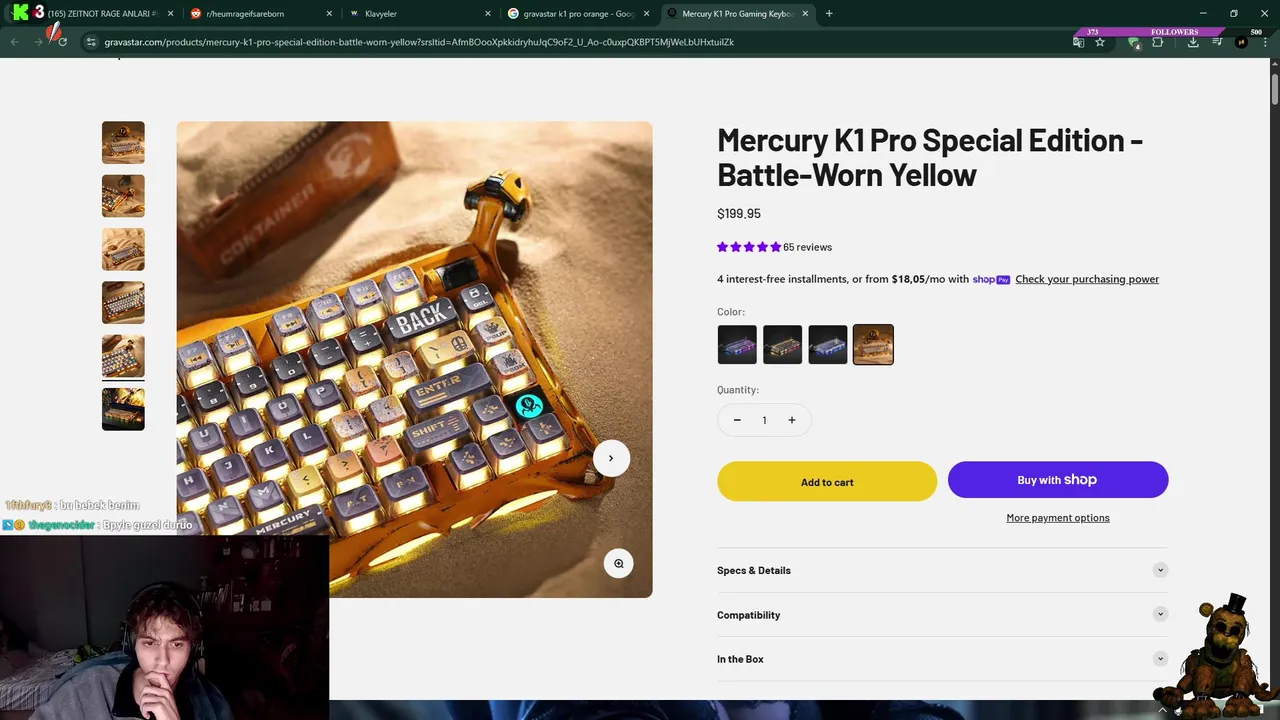The image size is (1280, 720).
Task: Open the browser downloads icon
Action: pos(1193,42)
